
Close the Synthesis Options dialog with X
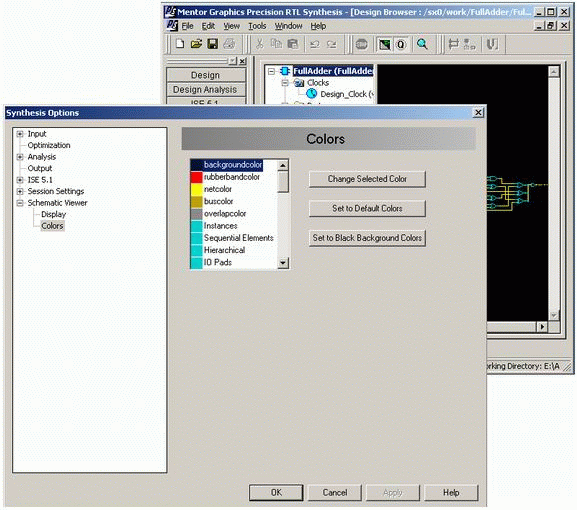pyautogui.click(x=478, y=113)
